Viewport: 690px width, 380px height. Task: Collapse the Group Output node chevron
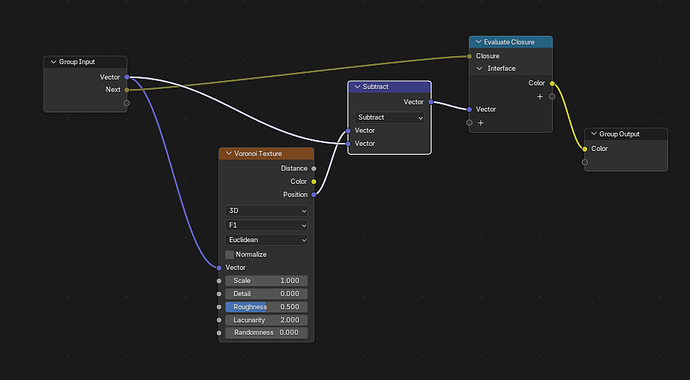coord(594,134)
